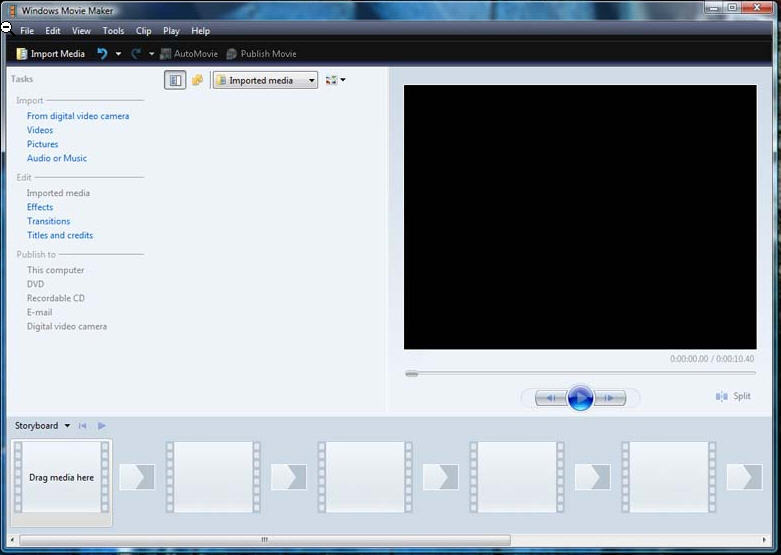Click the third empty storyboard frame
The width and height of the screenshot is (781, 555).
(x=365, y=477)
